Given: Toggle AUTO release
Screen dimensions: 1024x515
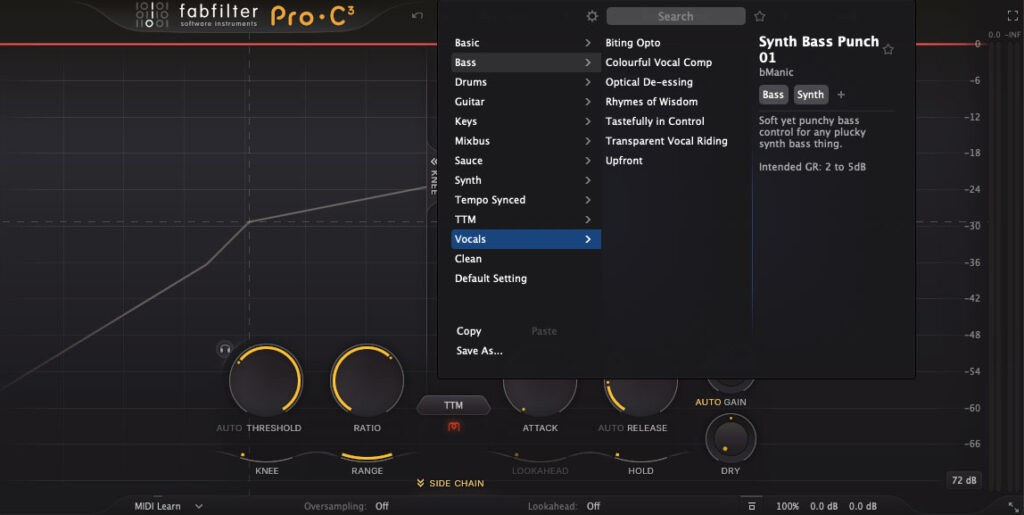Looking at the screenshot, I should click(x=611, y=428).
